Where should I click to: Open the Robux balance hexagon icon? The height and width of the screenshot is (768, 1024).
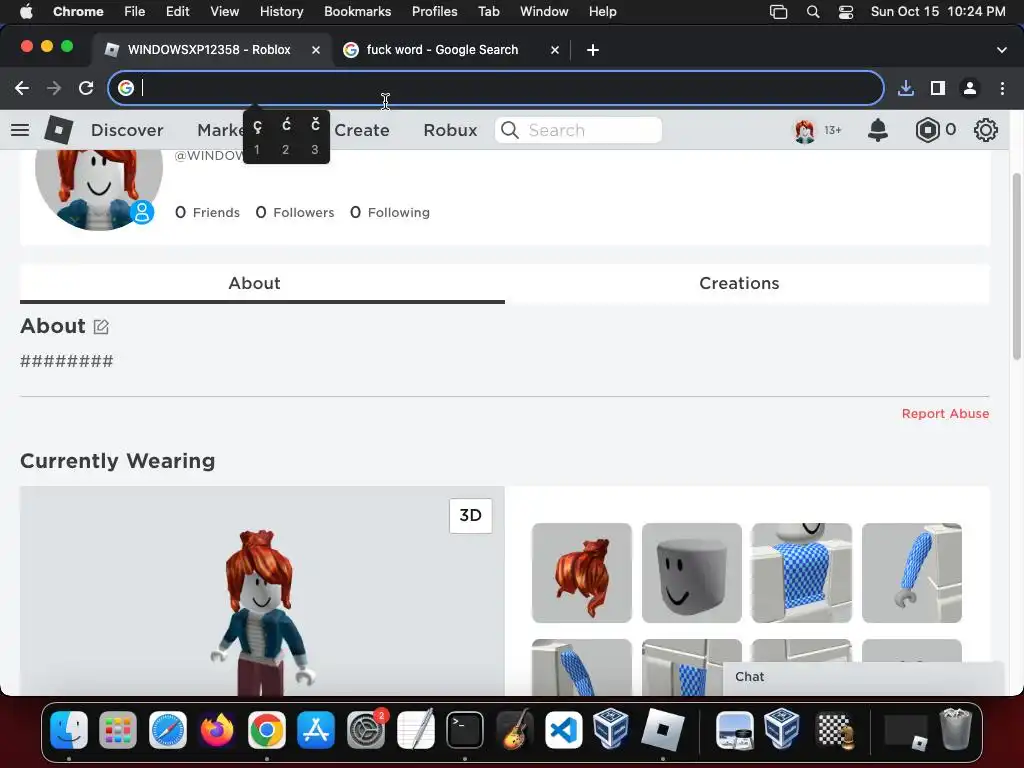coord(927,130)
